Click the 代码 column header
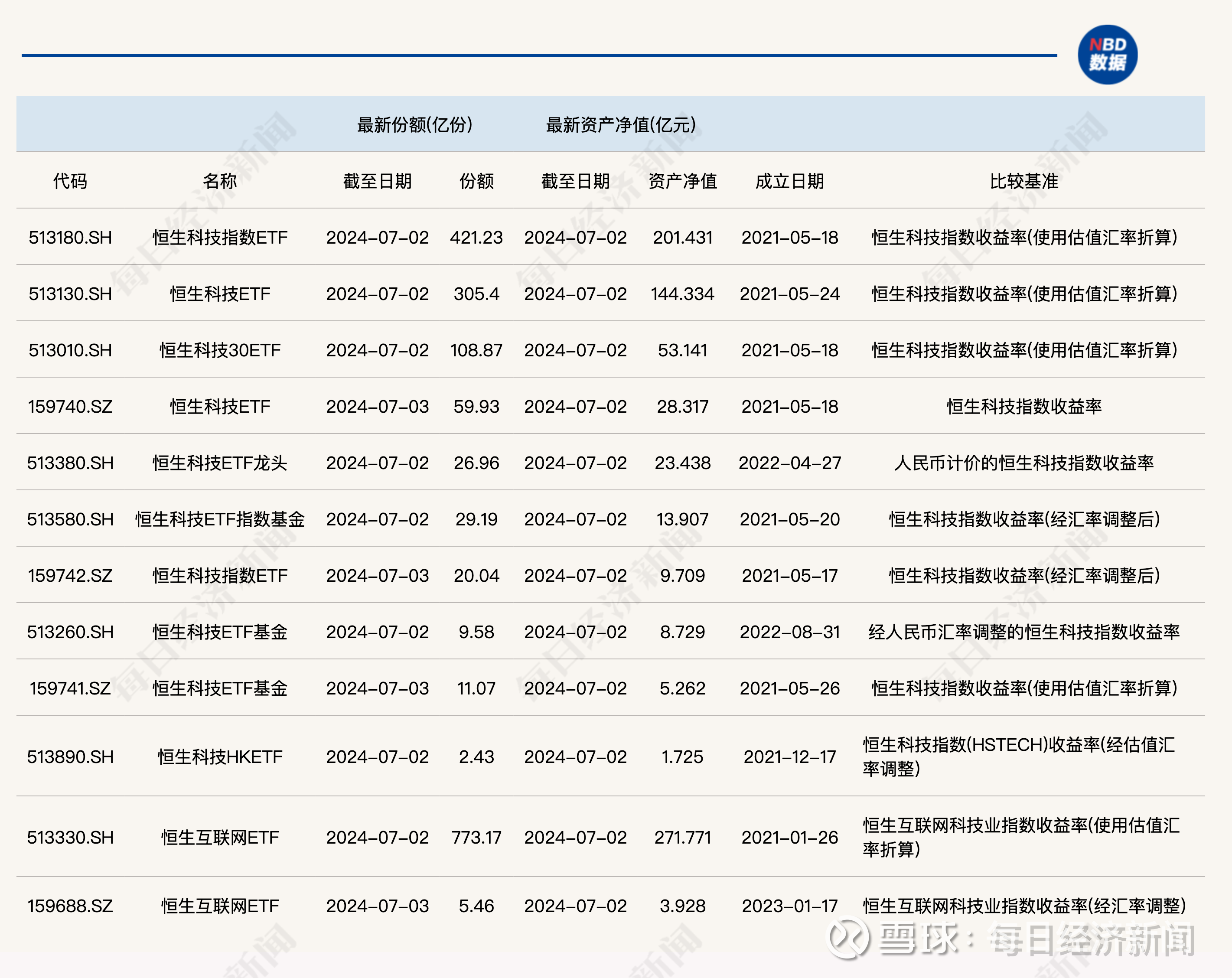1232x978 pixels. (70, 181)
